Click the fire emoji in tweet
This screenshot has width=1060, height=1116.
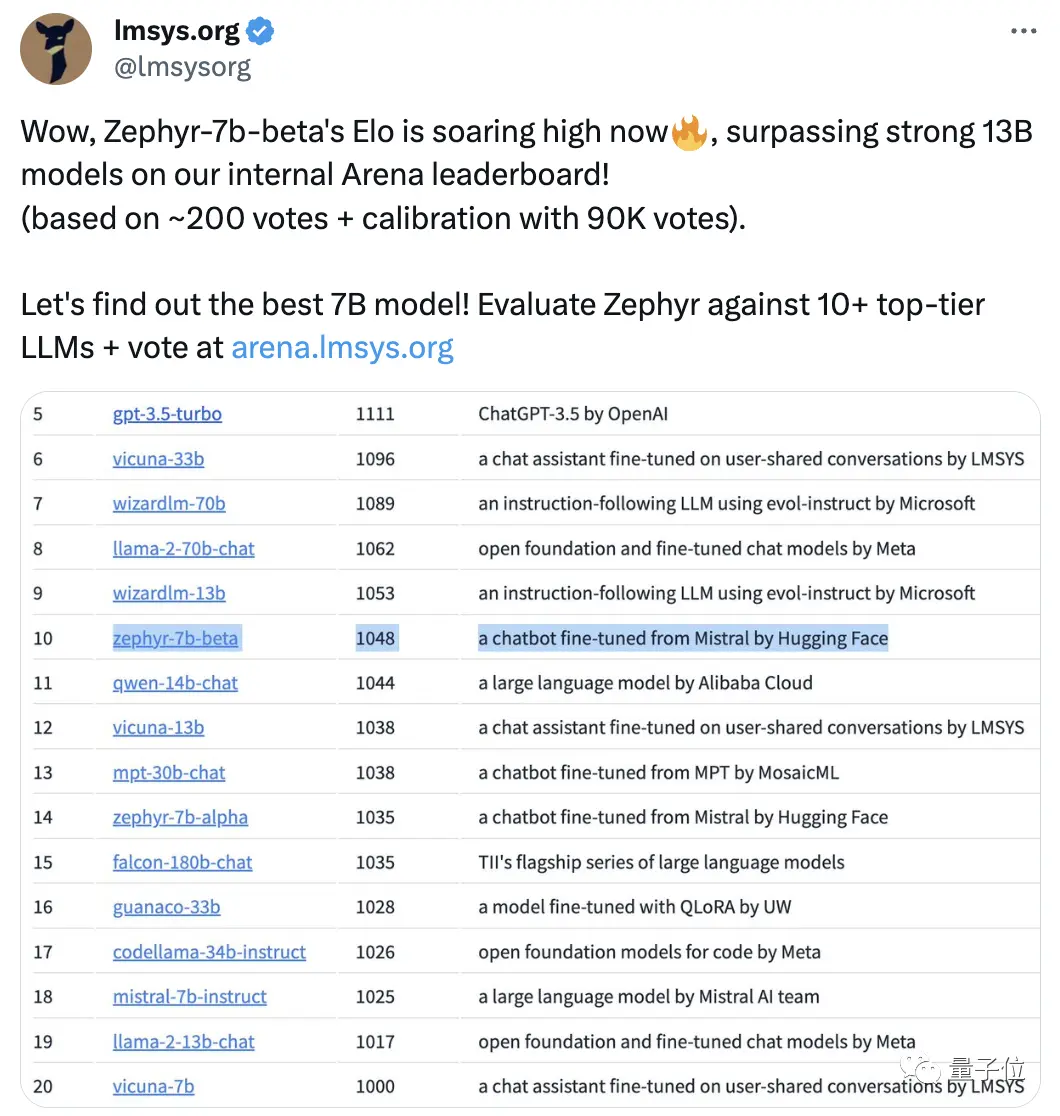pos(689,132)
